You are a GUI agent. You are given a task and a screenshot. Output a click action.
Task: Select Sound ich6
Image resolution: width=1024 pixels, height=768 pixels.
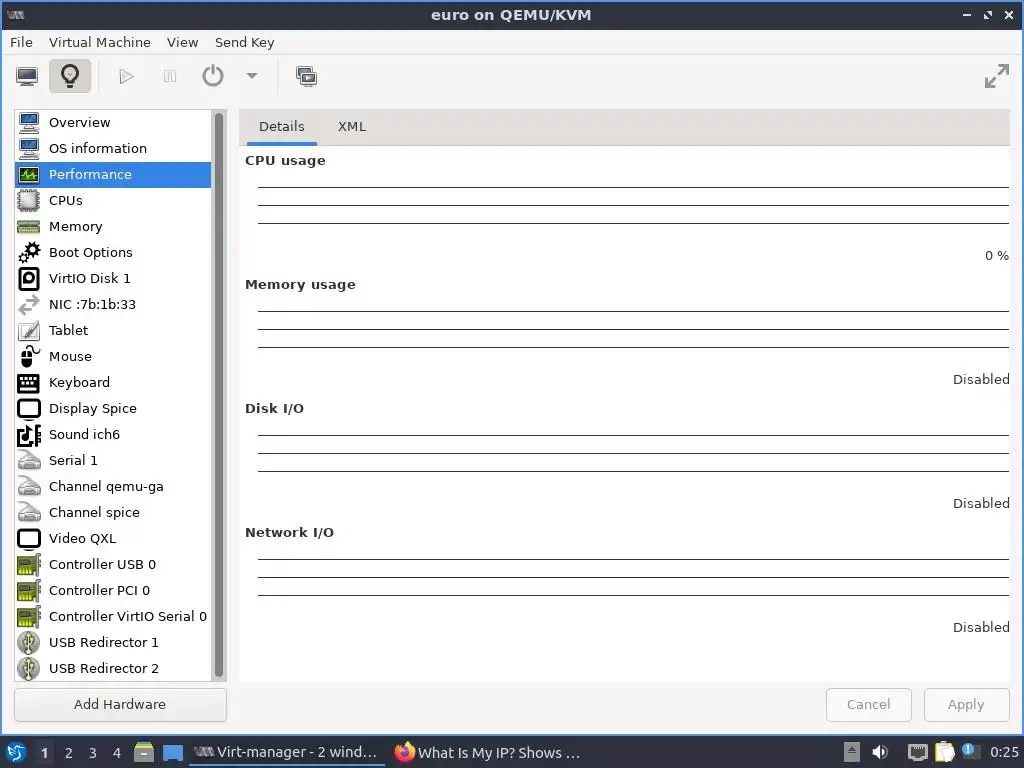pos(113,434)
